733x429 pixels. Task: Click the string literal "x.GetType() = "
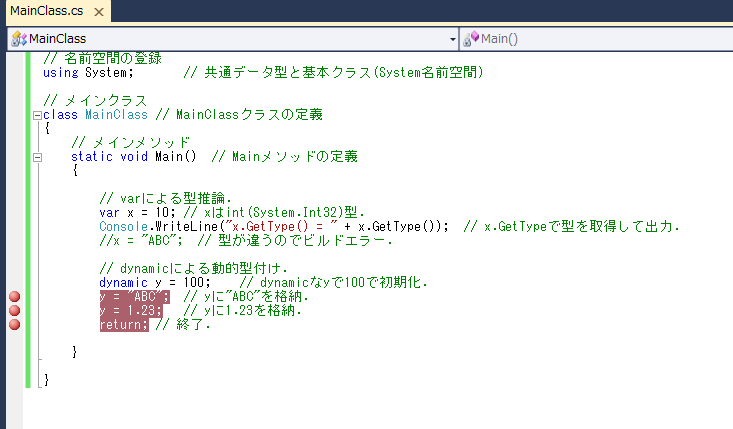(x=281, y=227)
